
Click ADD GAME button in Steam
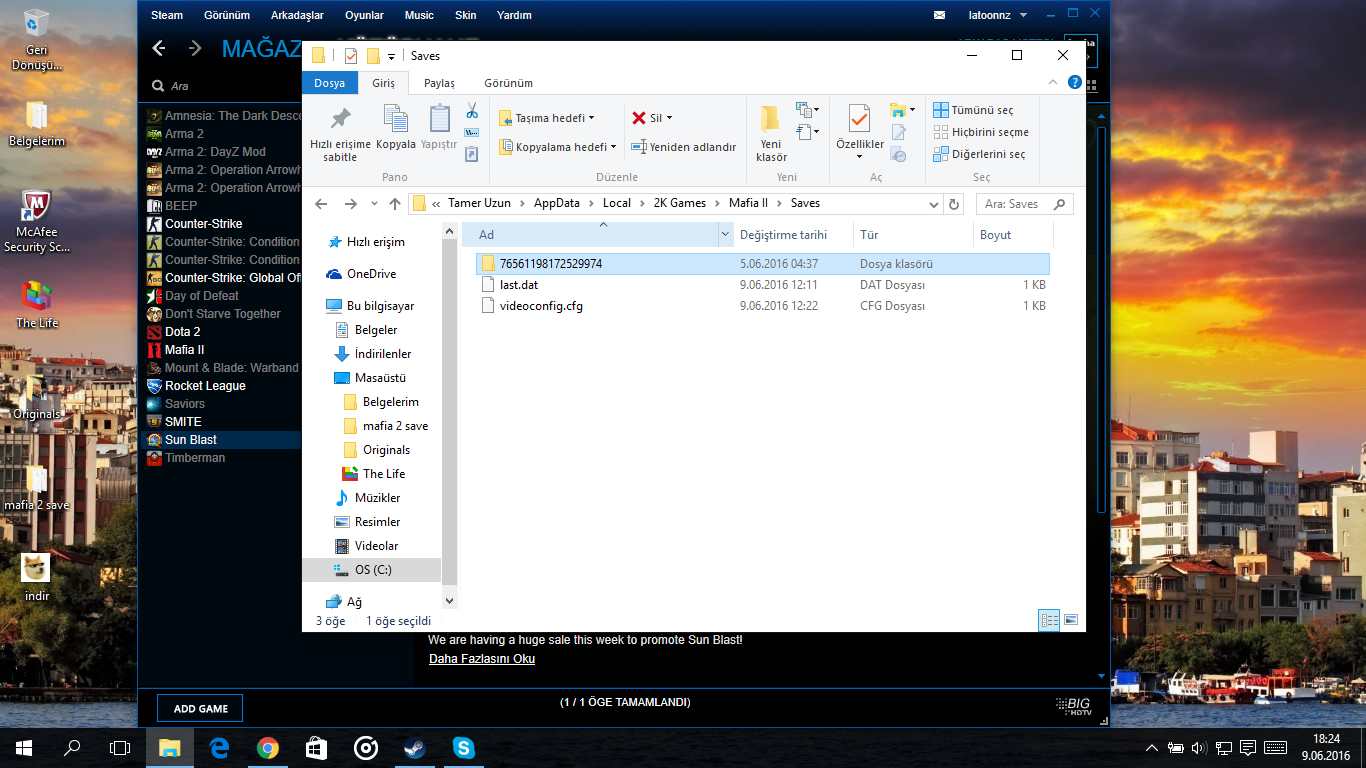pyautogui.click(x=200, y=708)
